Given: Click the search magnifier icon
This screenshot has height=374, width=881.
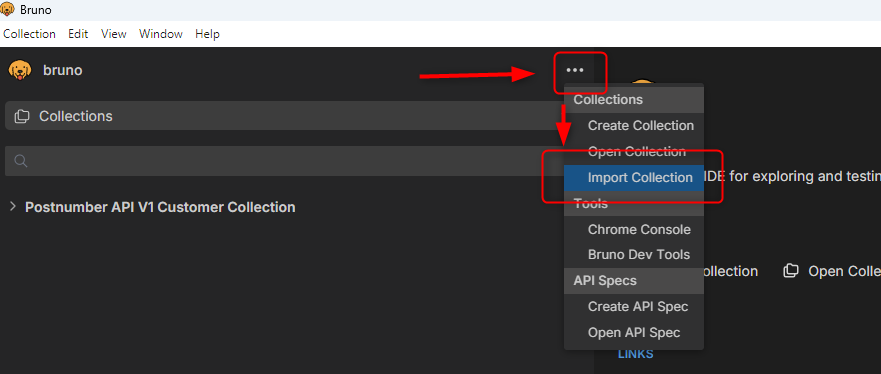Looking at the screenshot, I should point(21,161).
